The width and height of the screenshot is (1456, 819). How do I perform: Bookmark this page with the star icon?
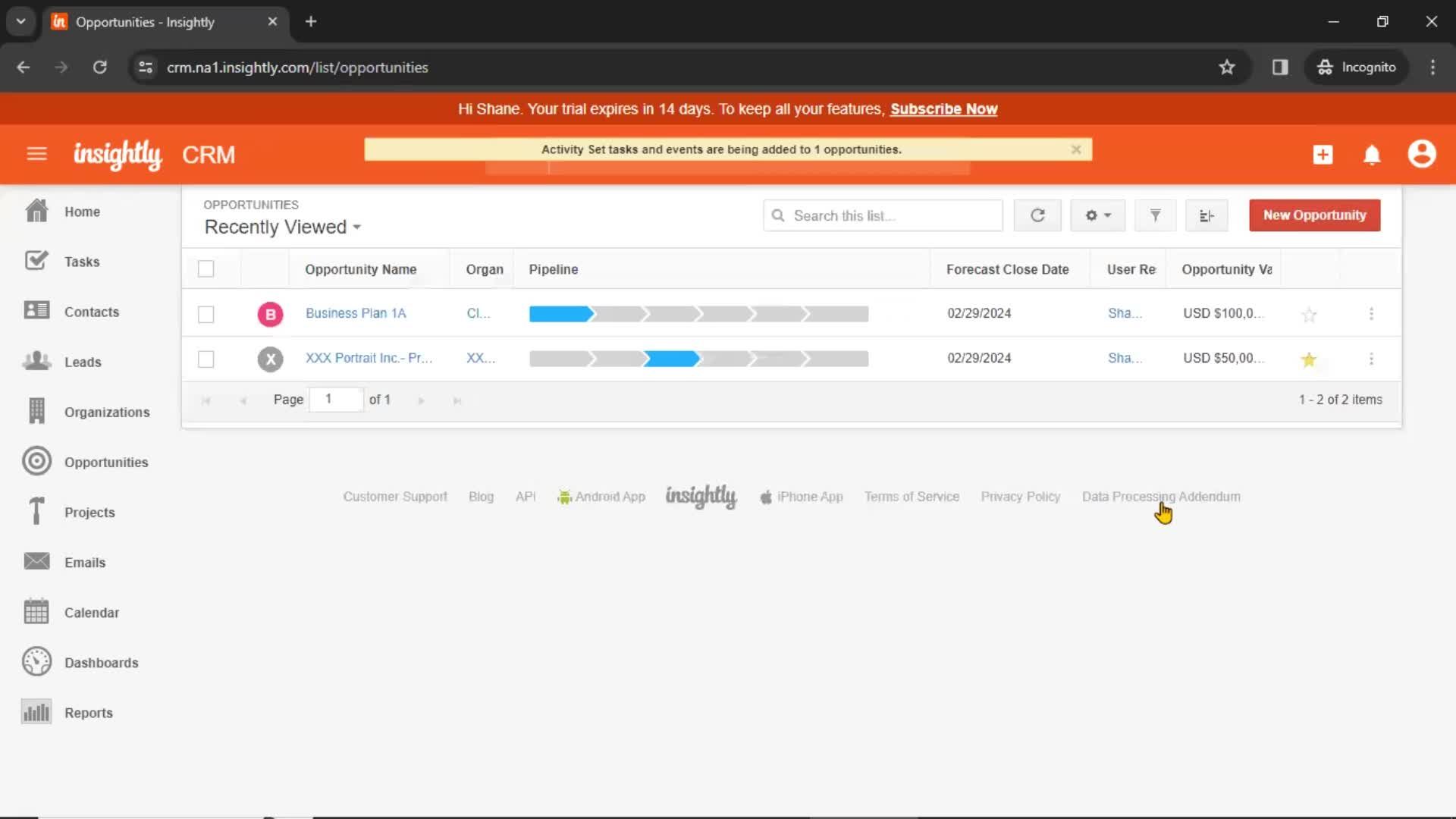(x=1226, y=67)
